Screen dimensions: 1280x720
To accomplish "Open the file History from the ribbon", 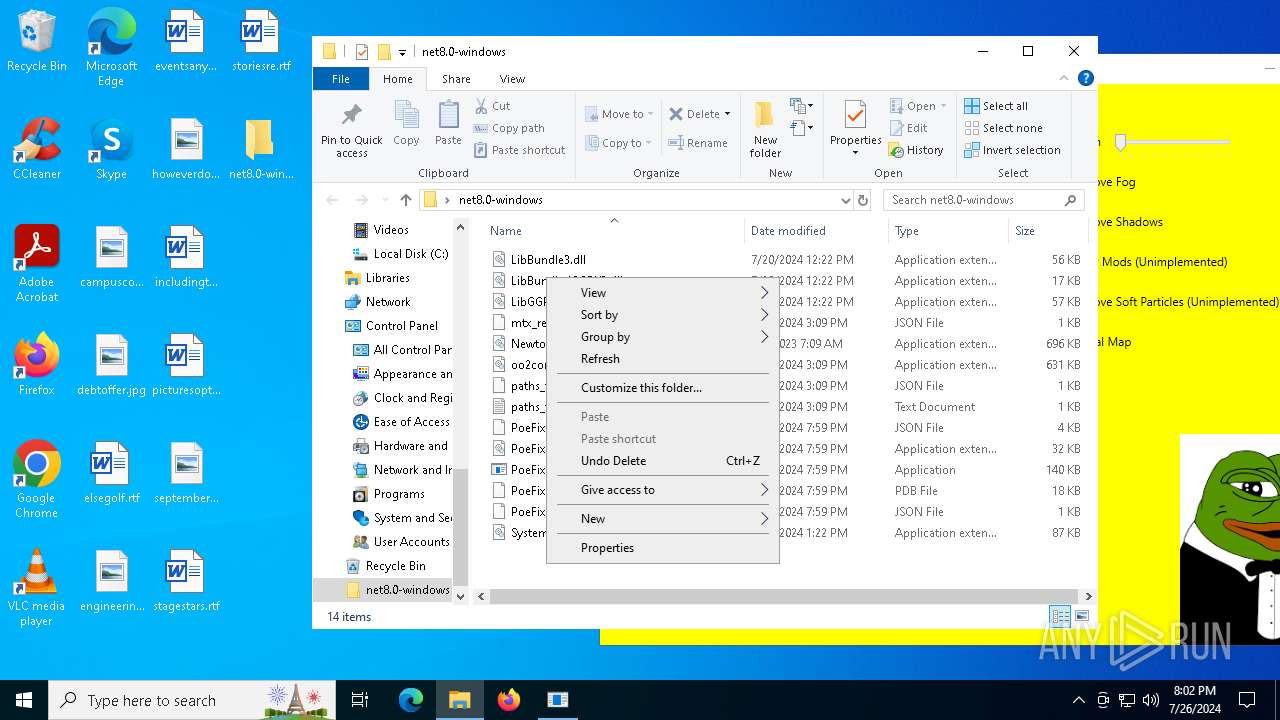I will 916,150.
